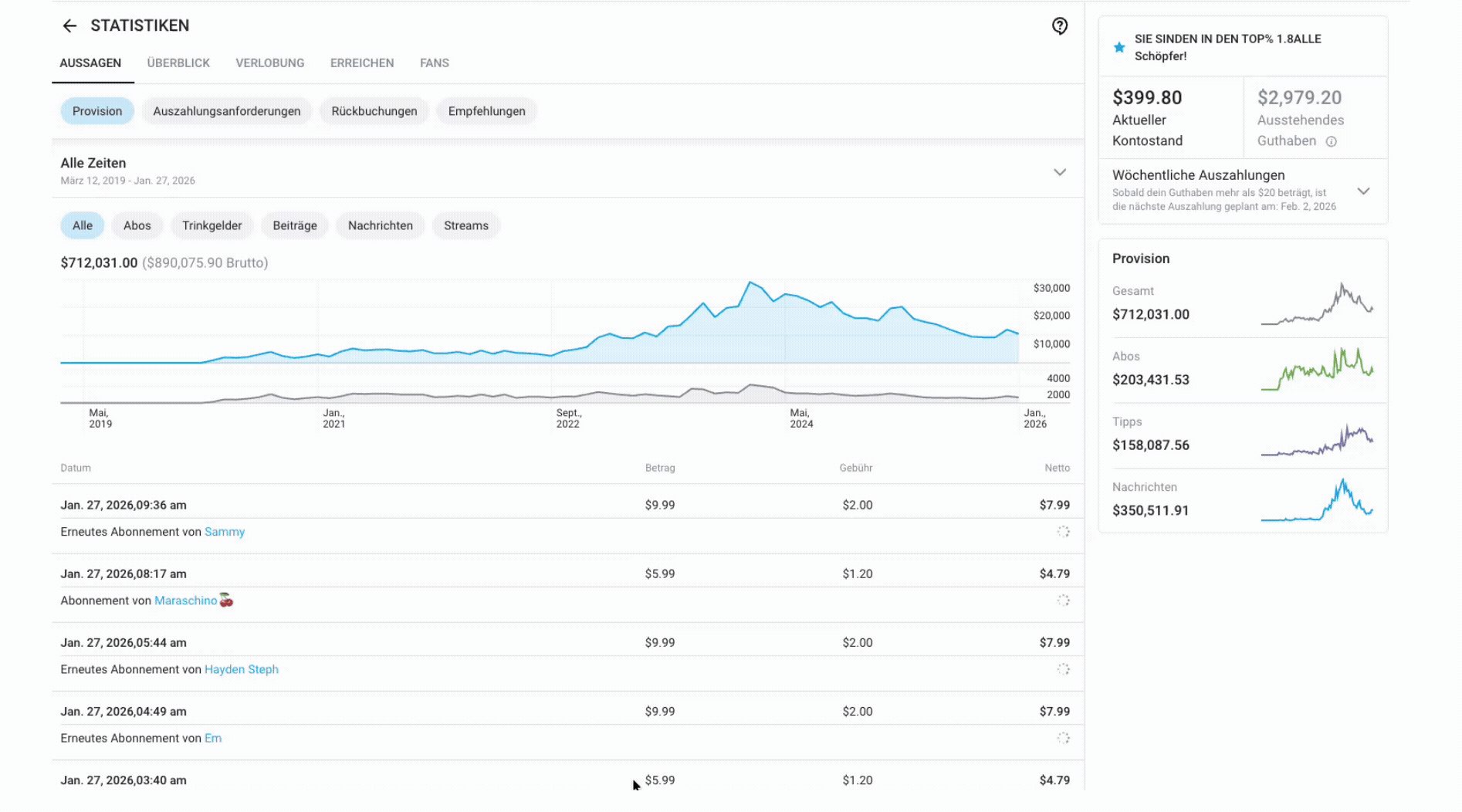
Task: Select the Abos filter chip
Action: pyautogui.click(x=137, y=225)
